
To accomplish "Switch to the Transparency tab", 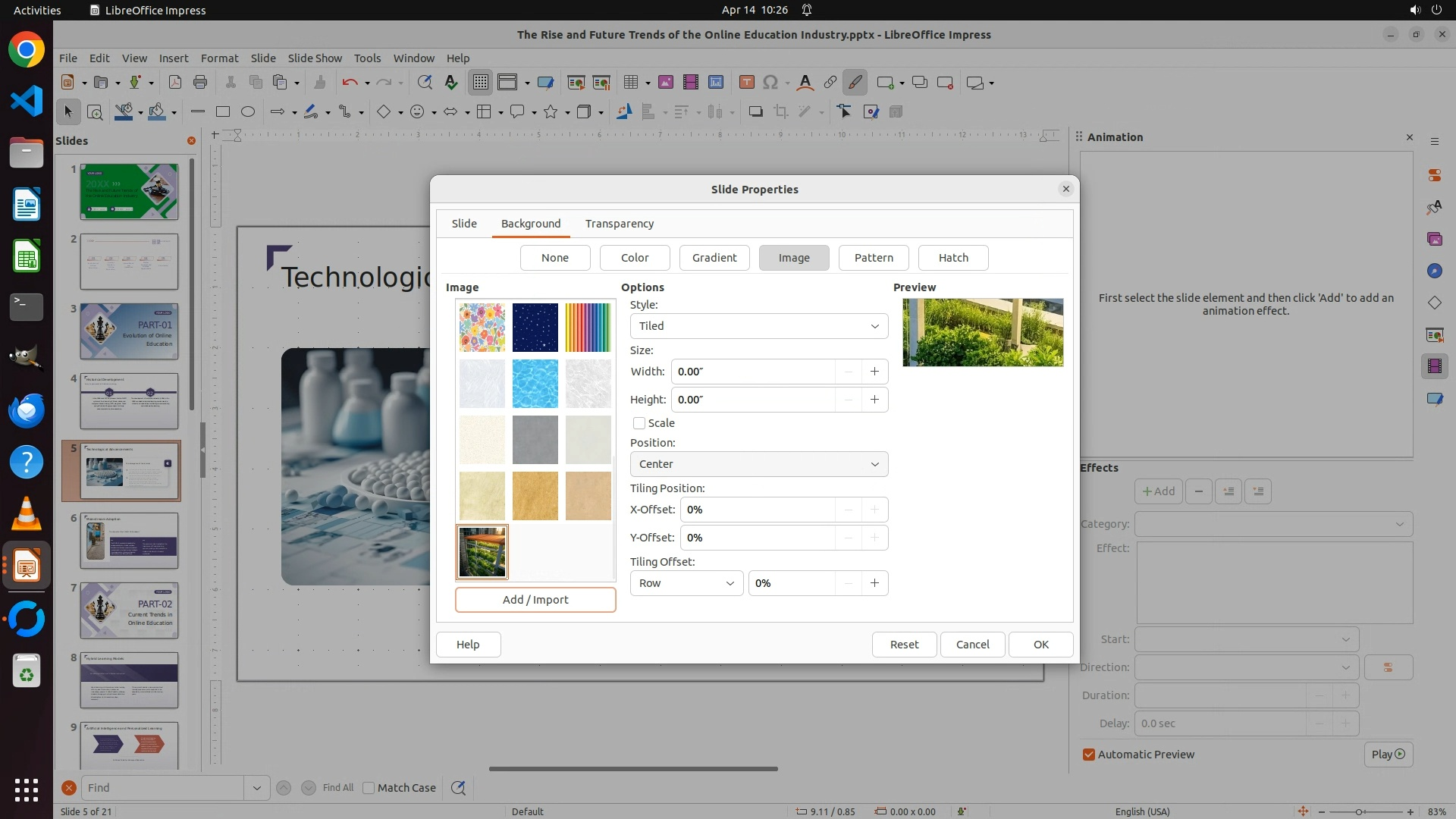I will pos(619,224).
